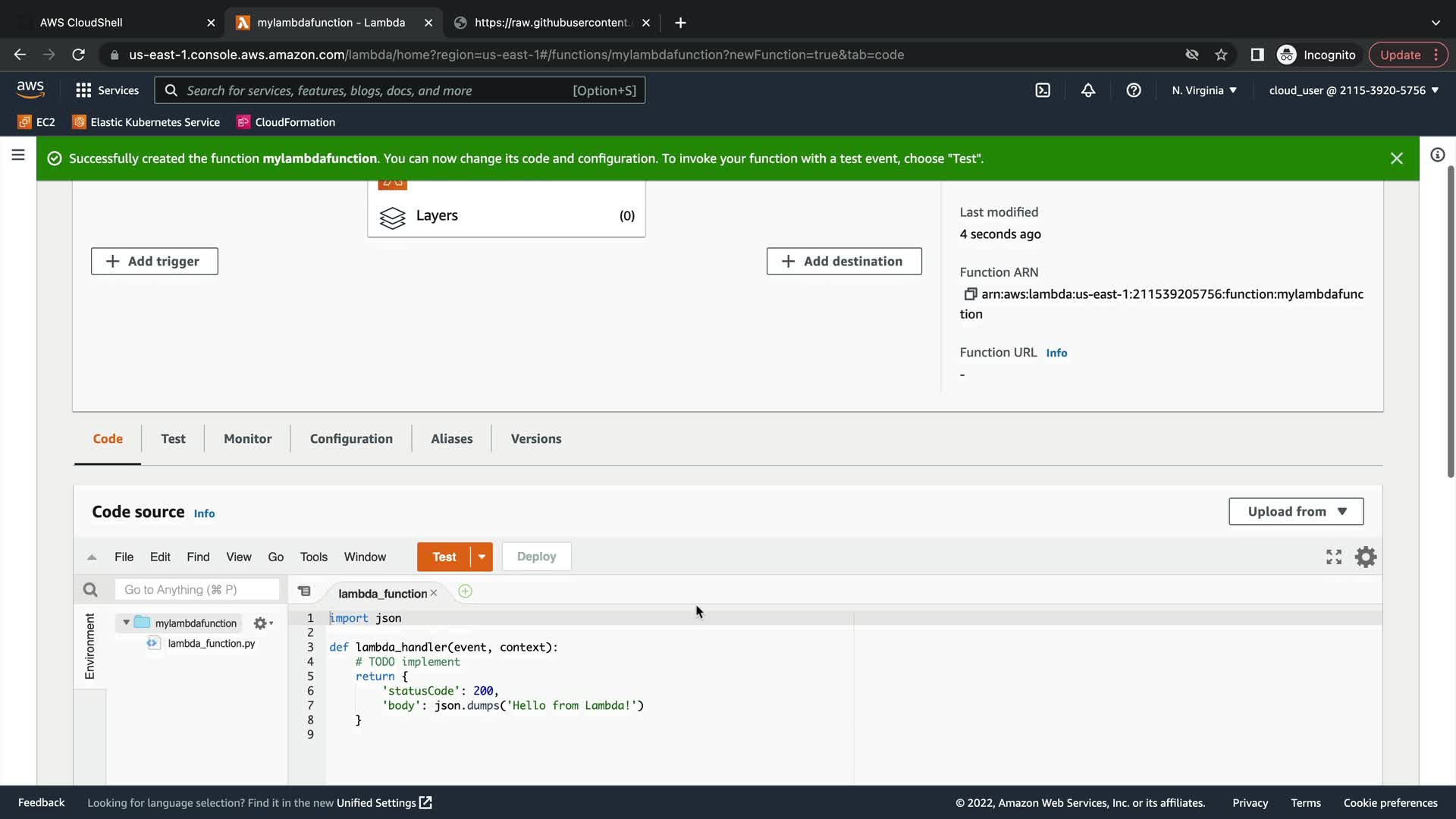Open the AWS support help icon
Image resolution: width=1456 pixels, height=819 pixels.
1134,90
